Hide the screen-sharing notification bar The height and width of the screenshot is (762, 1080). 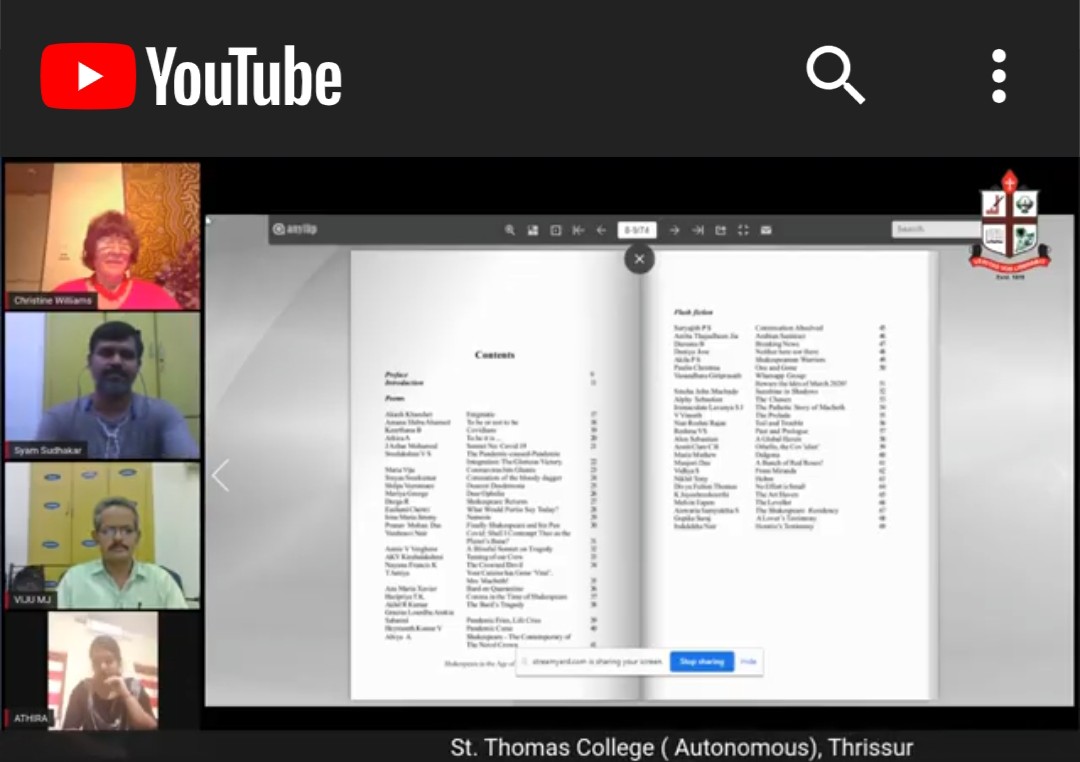pos(748,662)
